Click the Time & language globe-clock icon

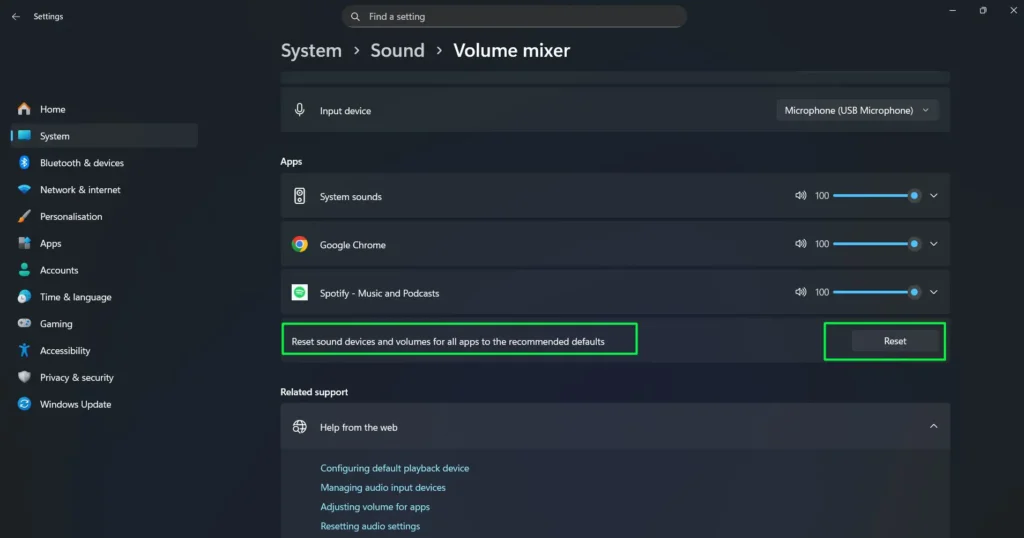tap(24, 296)
